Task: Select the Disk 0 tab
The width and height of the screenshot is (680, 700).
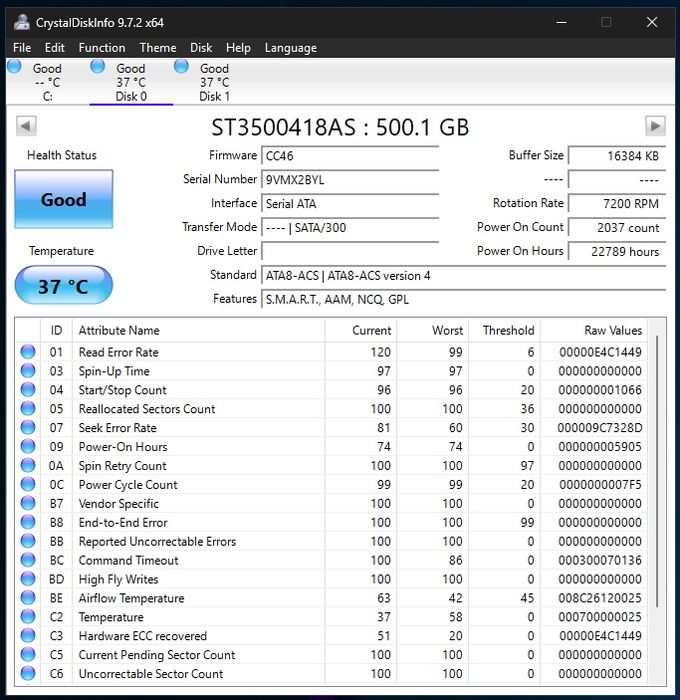Action: pos(131,82)
